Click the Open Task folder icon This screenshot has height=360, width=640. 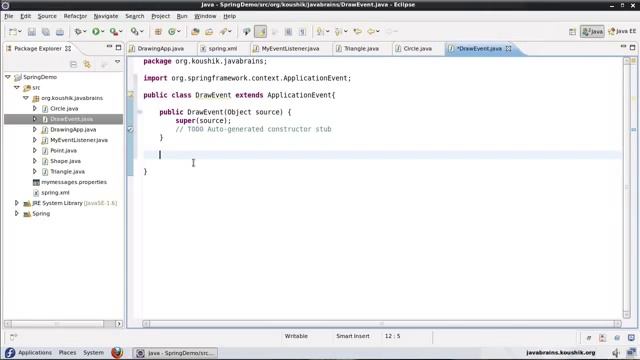pos(209,31)
